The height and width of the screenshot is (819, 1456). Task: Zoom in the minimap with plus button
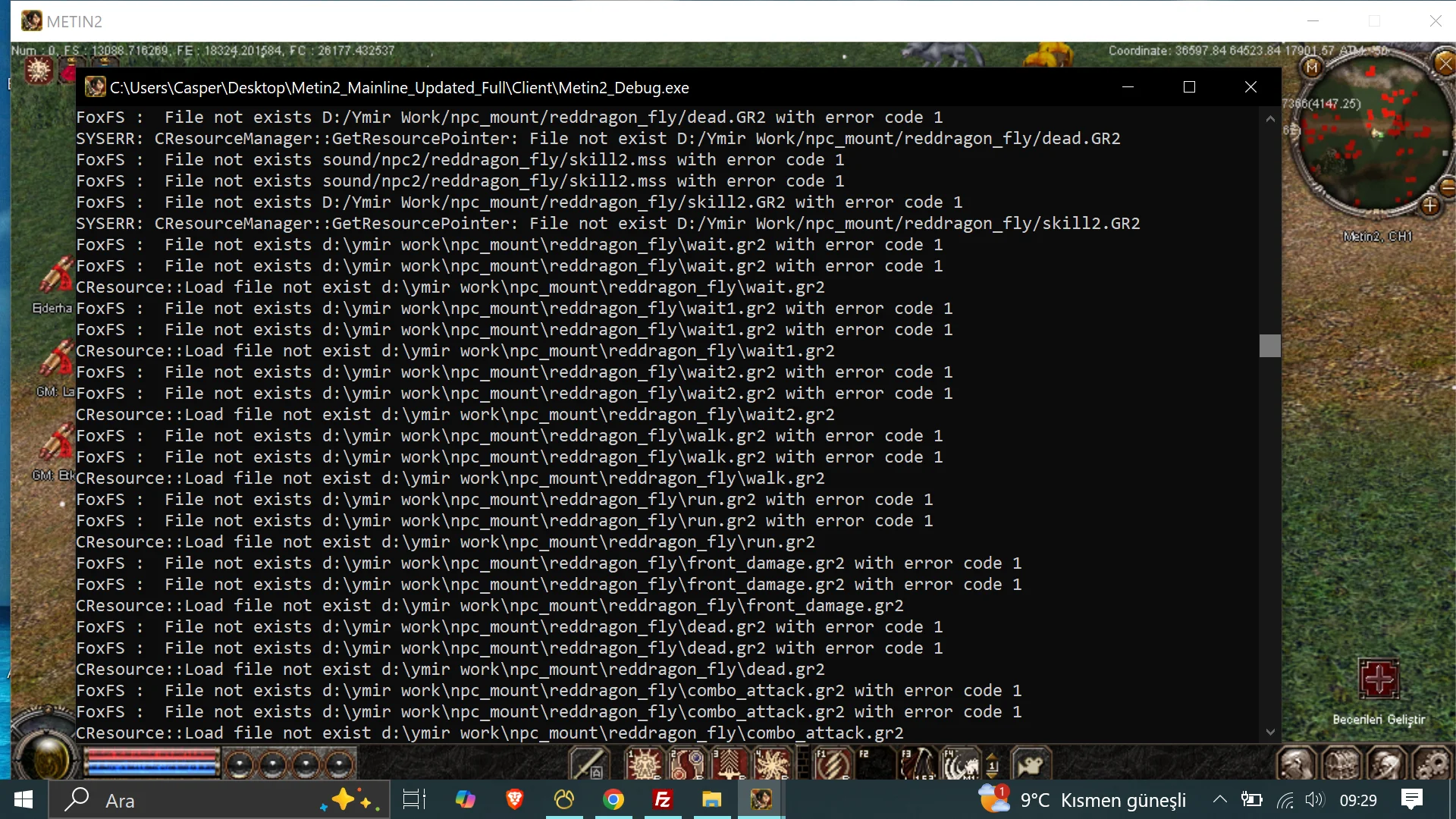pyautogui.click(x=1430, y=206)
